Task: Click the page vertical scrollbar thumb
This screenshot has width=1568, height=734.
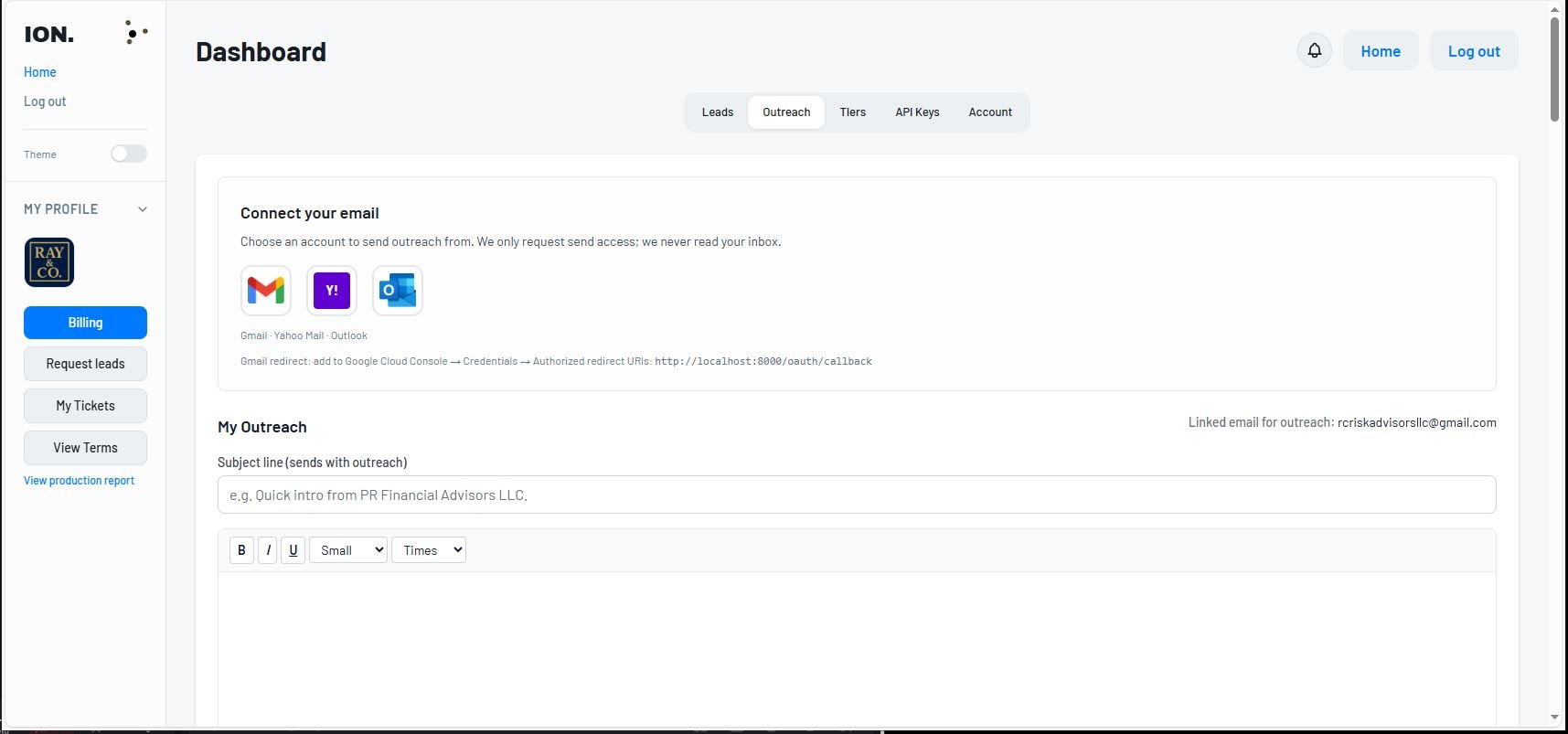Action: [x=1555, y=69]
